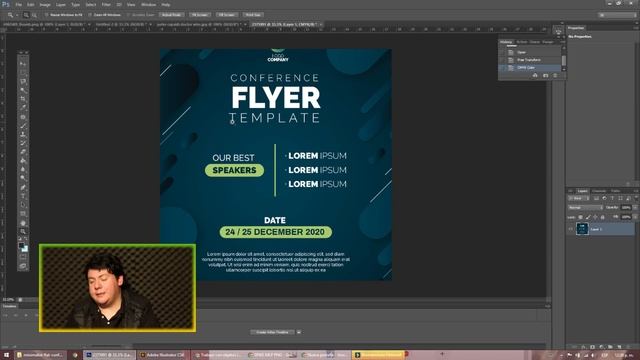
Task: Select the Eraser tool
Action: point(23,152)
